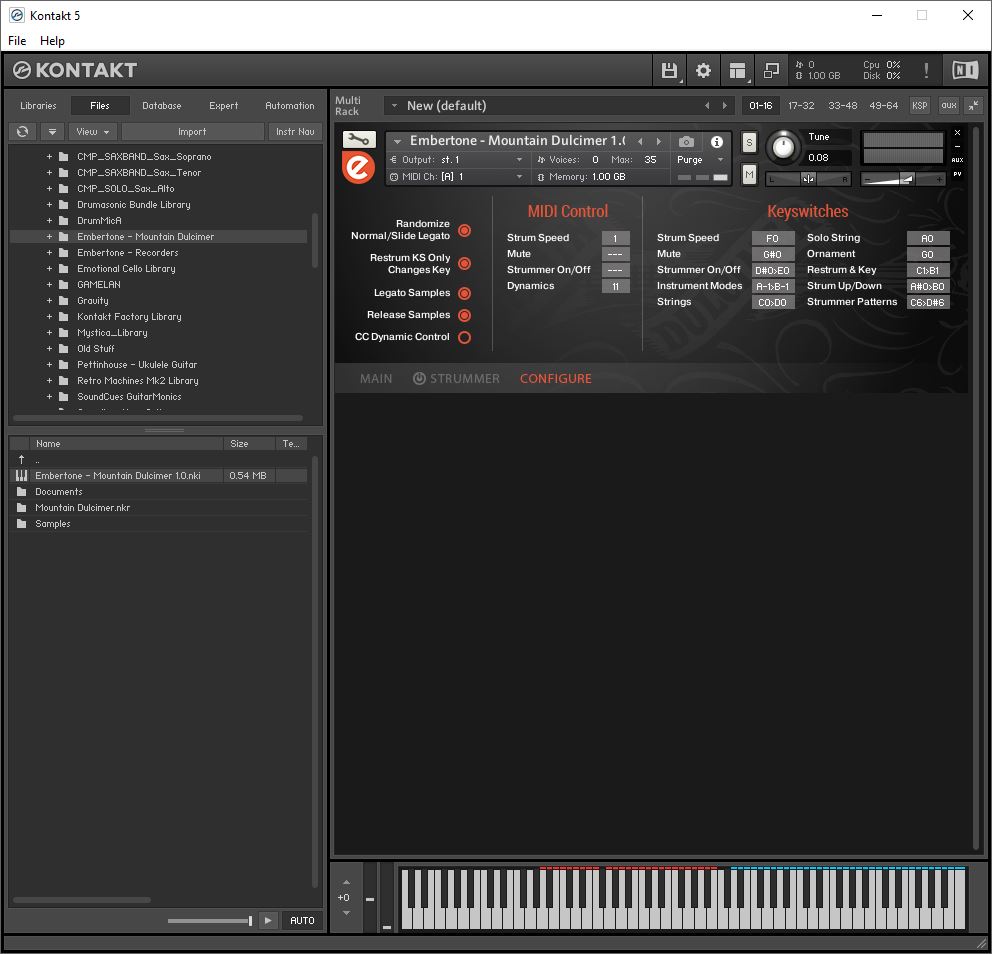Mute the instrument with M button
992x954 pixels.
(x=749, y=174)
